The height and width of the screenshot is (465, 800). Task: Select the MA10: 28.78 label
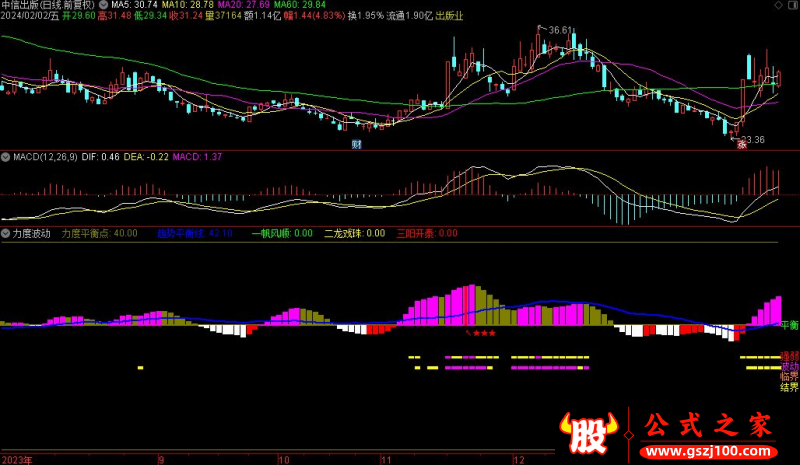tap(188, 5)
